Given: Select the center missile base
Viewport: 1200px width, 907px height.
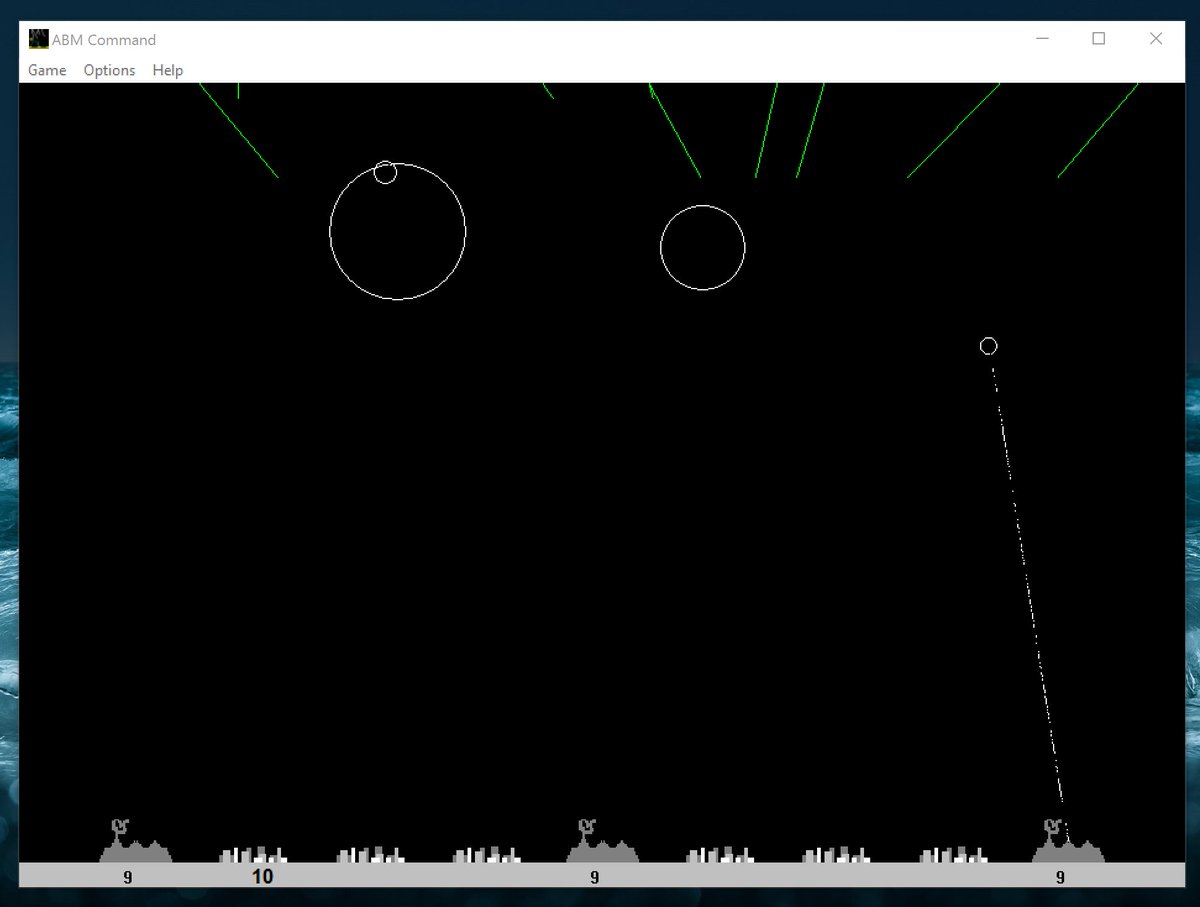Looking at the screenshot, I should pyautogui.click(x=602, y=842).
